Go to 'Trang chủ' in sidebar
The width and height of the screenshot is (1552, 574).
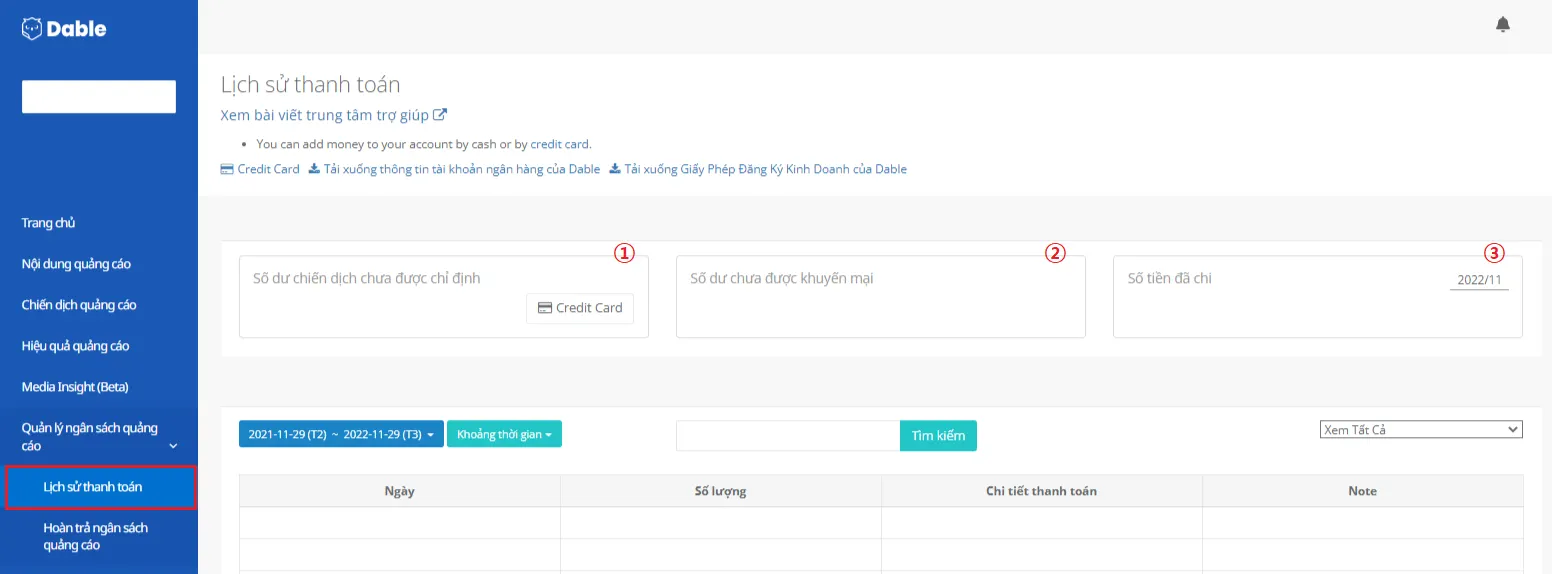(49, 223)
